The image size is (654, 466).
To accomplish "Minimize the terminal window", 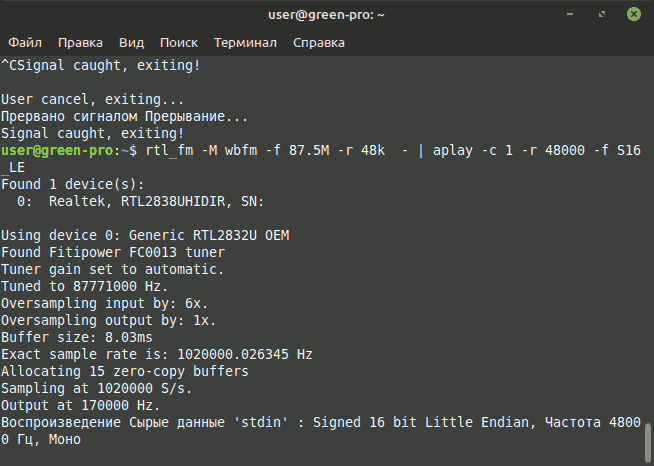I will (570, 14).
